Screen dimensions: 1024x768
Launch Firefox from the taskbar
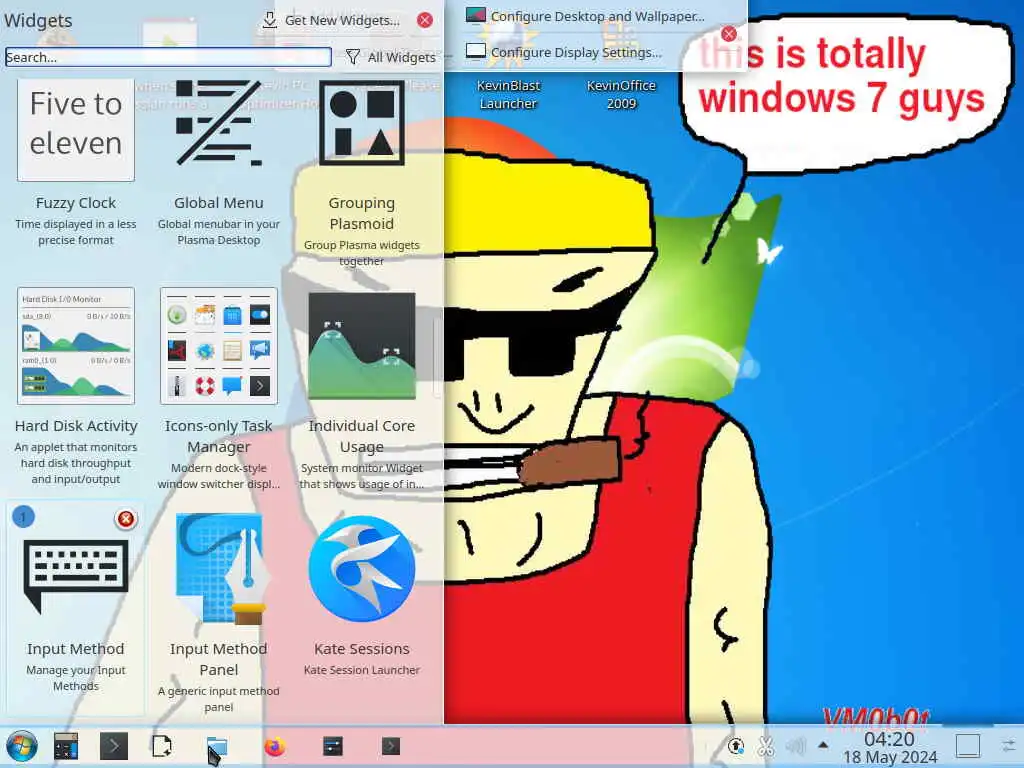pos(275,746)
